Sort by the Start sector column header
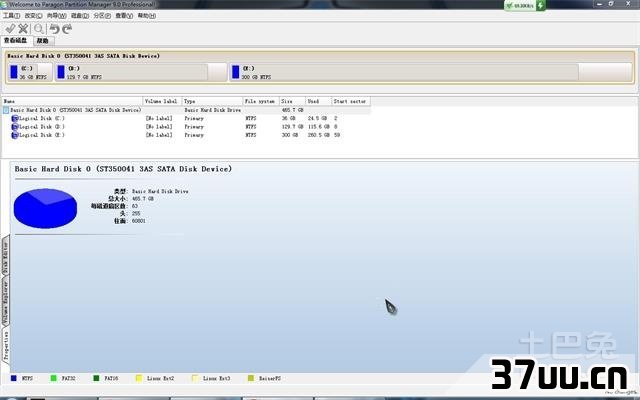Viewport: 640px width, 400px height. (351, 101)
